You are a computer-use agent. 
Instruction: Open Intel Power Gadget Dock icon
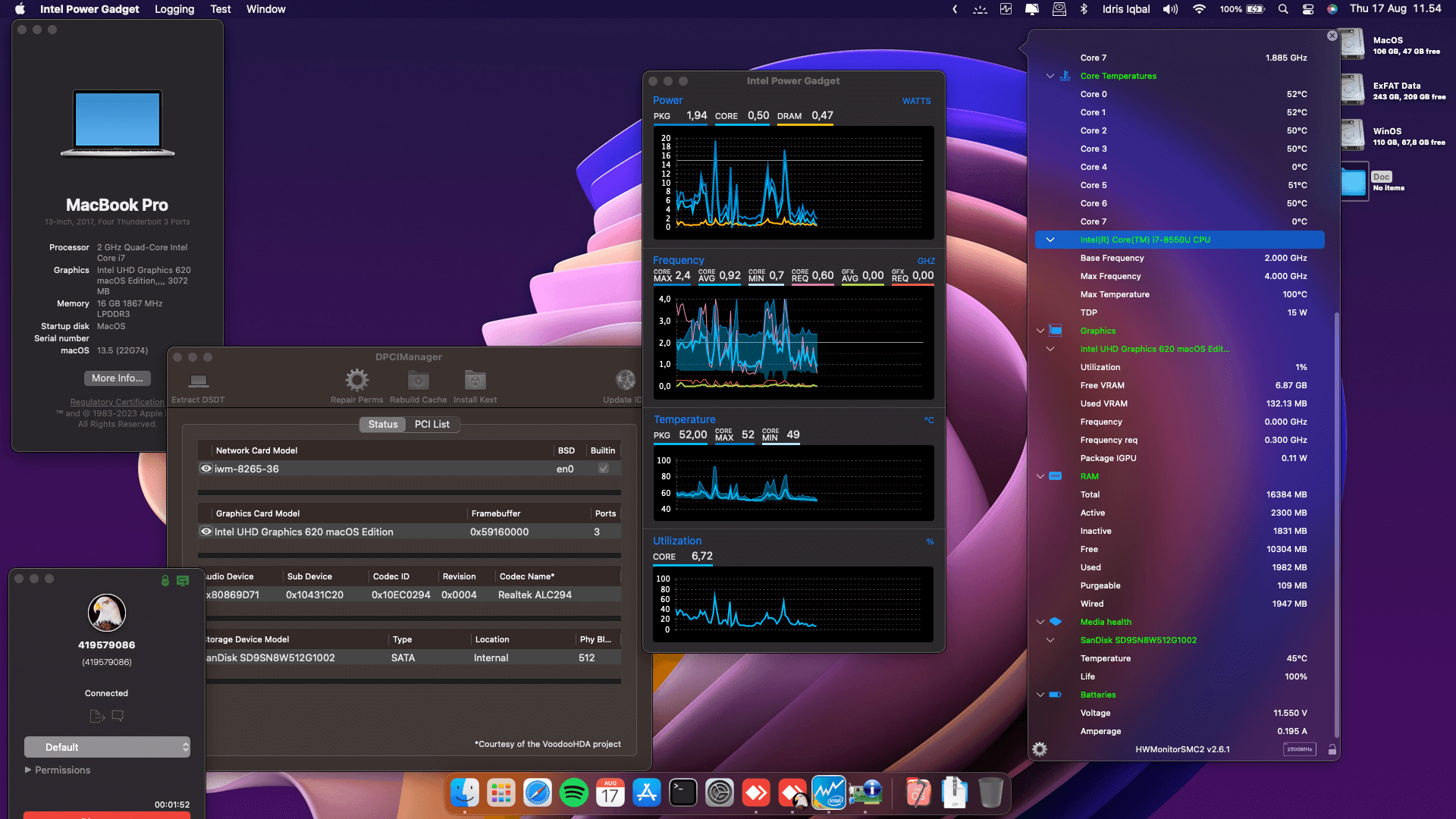(x=829, y=793)
